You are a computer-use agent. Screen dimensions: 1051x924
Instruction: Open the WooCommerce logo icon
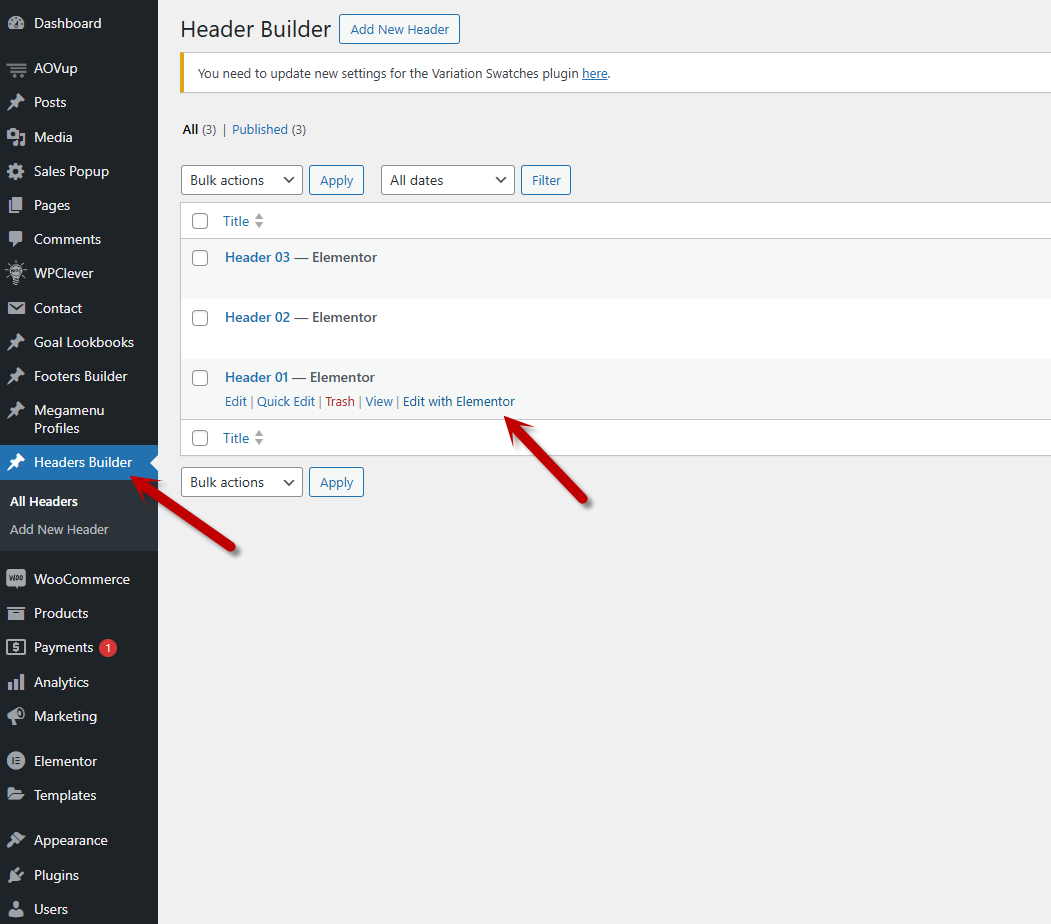pos(16,579)
